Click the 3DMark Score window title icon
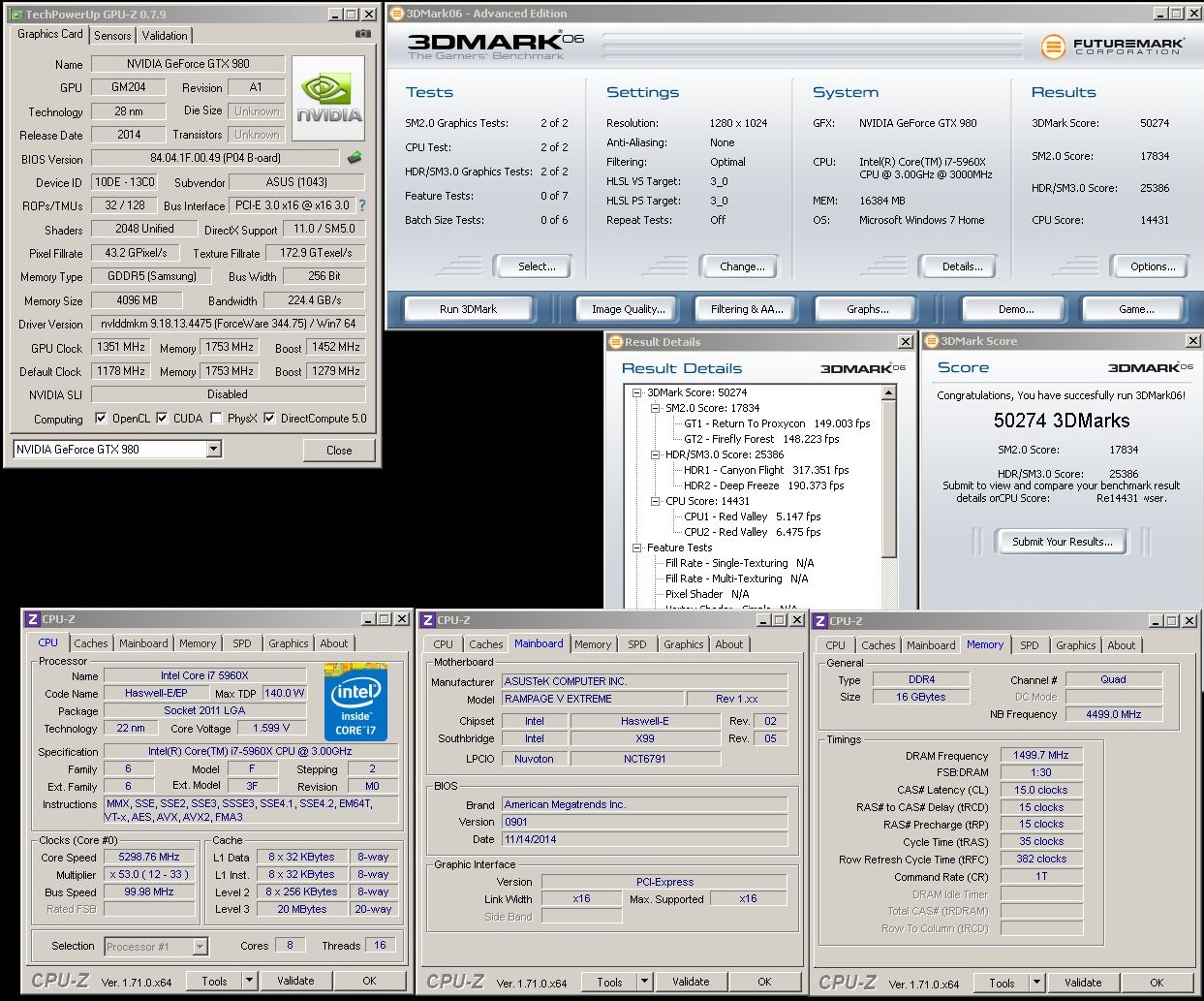This screenshot has height=1001, width=1204. tap(931, 341)
